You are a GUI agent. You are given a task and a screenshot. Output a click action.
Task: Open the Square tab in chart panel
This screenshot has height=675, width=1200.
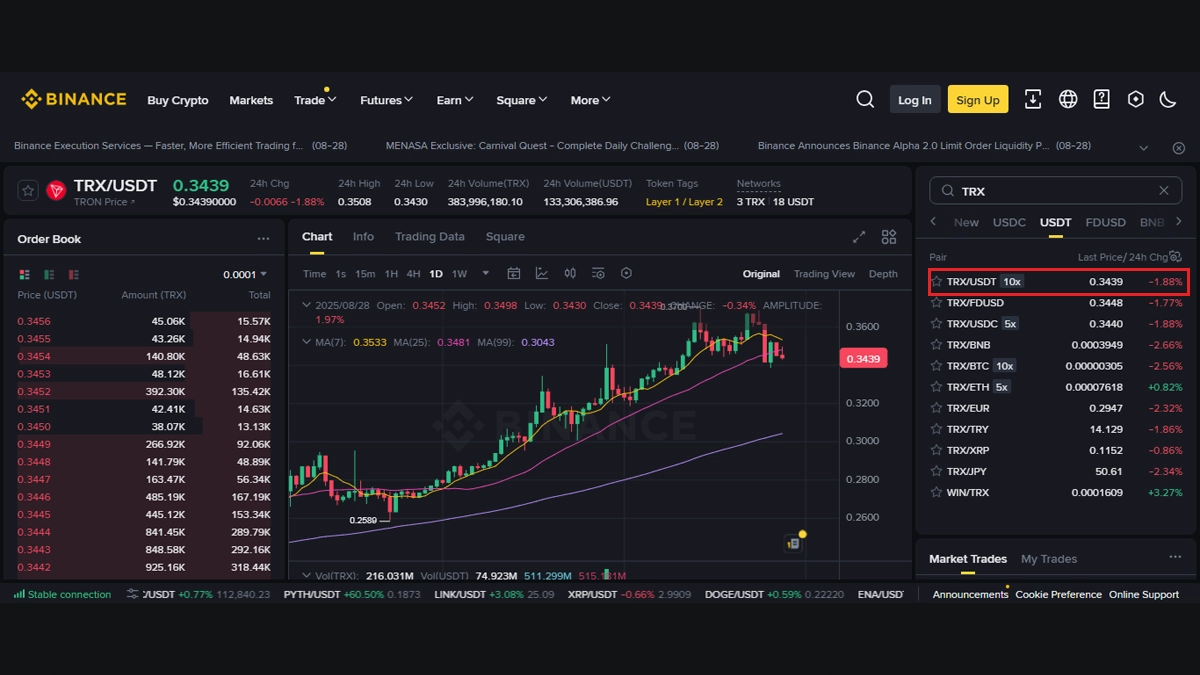505,237
